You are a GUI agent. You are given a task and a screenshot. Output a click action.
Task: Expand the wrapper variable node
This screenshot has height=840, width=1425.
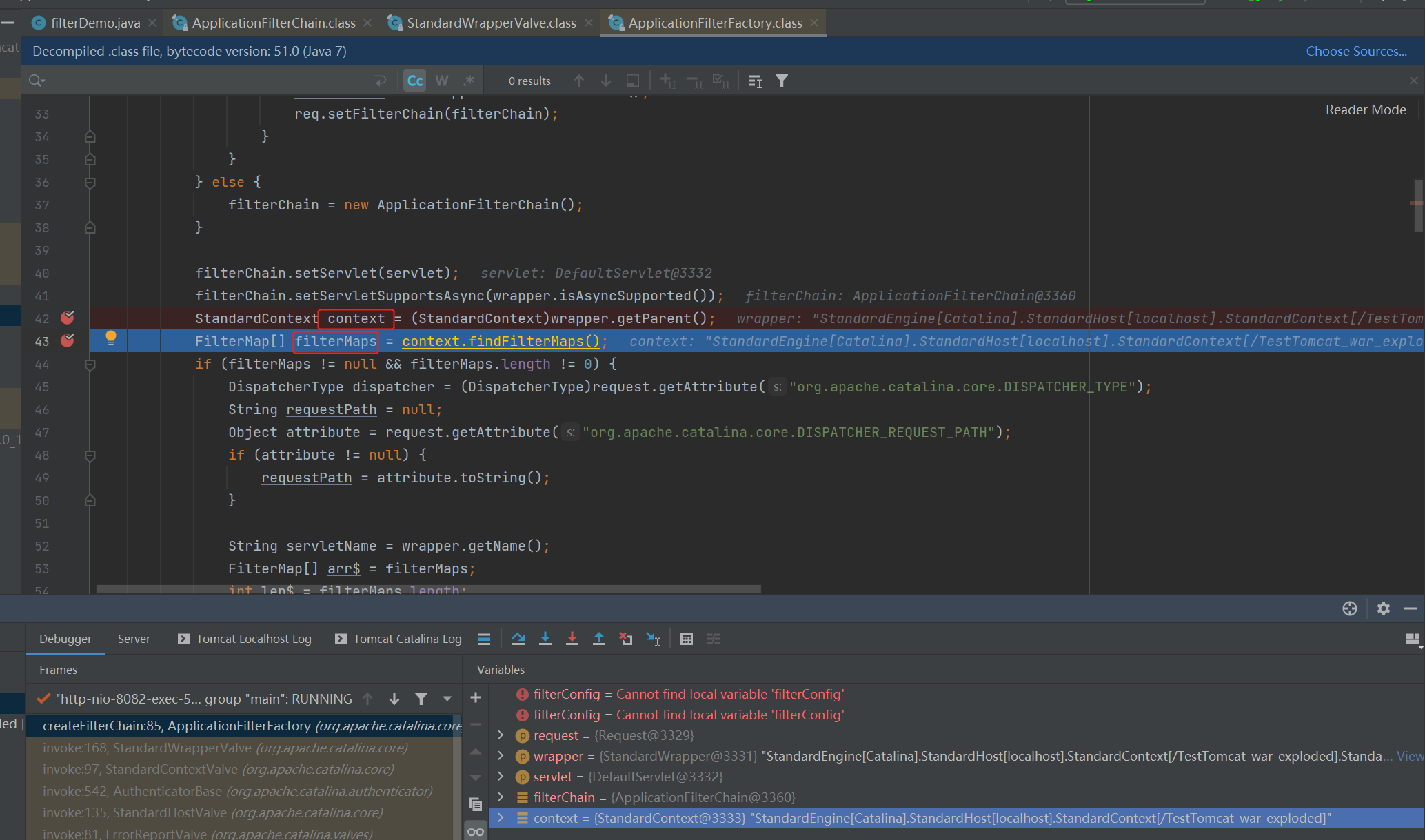(x=501, y=756)
